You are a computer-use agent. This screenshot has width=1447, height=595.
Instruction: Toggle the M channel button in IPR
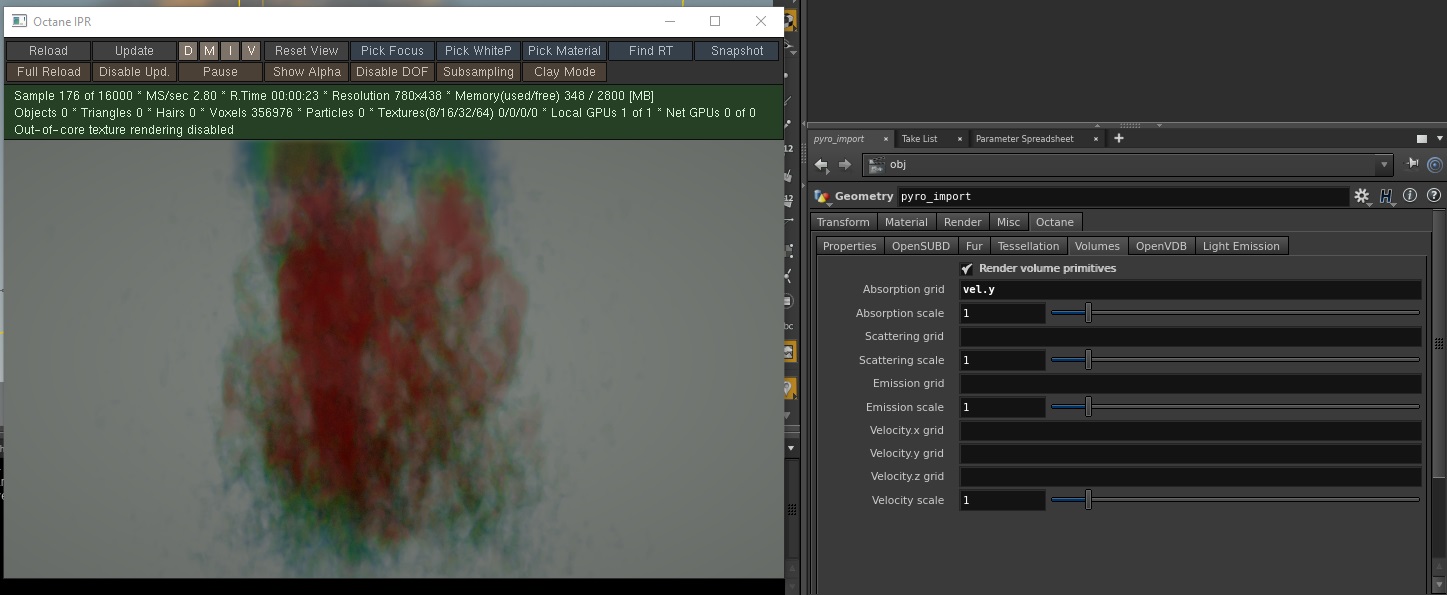[x=209, y=51]
